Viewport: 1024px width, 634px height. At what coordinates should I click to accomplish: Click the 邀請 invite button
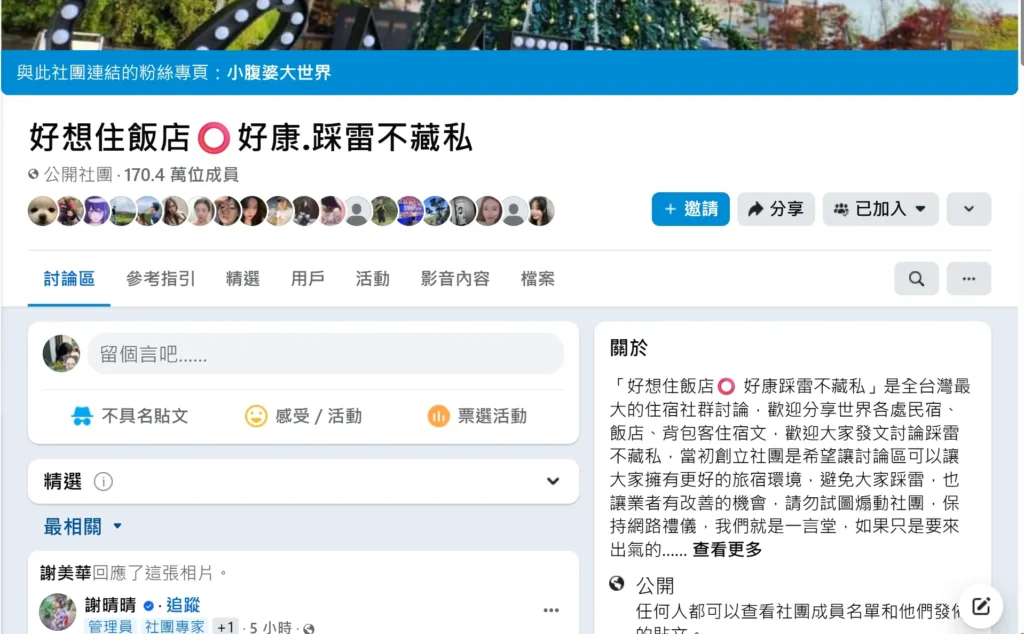click(690, 209)
